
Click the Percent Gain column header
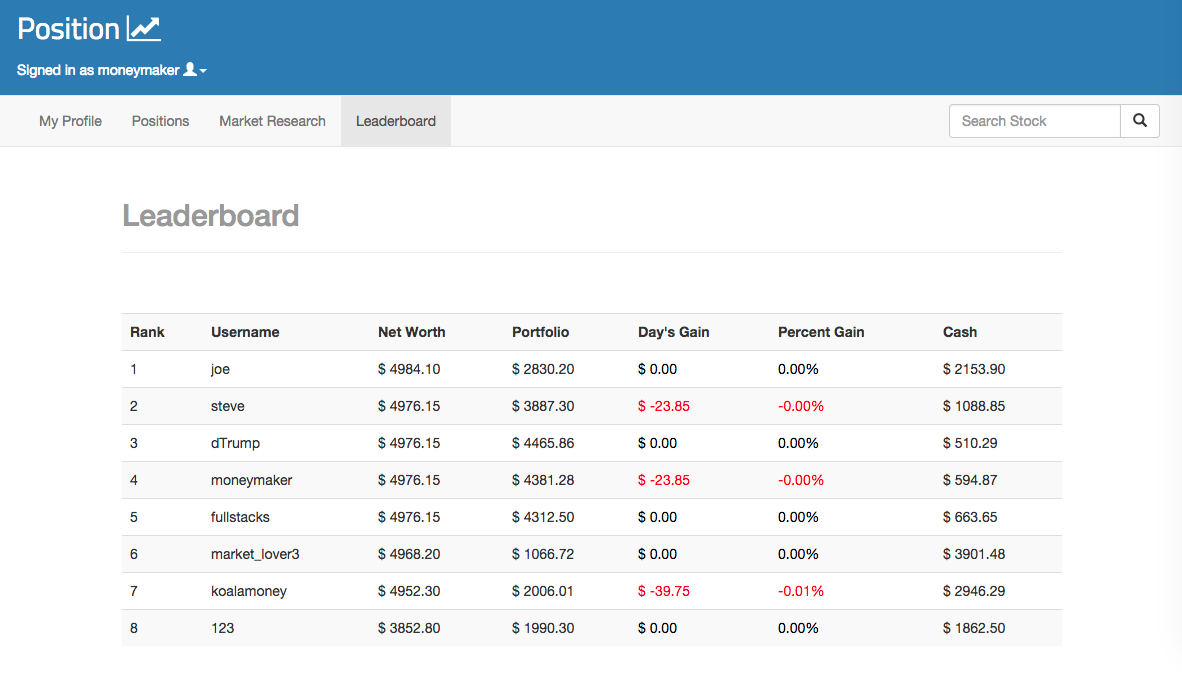point(821,332)
